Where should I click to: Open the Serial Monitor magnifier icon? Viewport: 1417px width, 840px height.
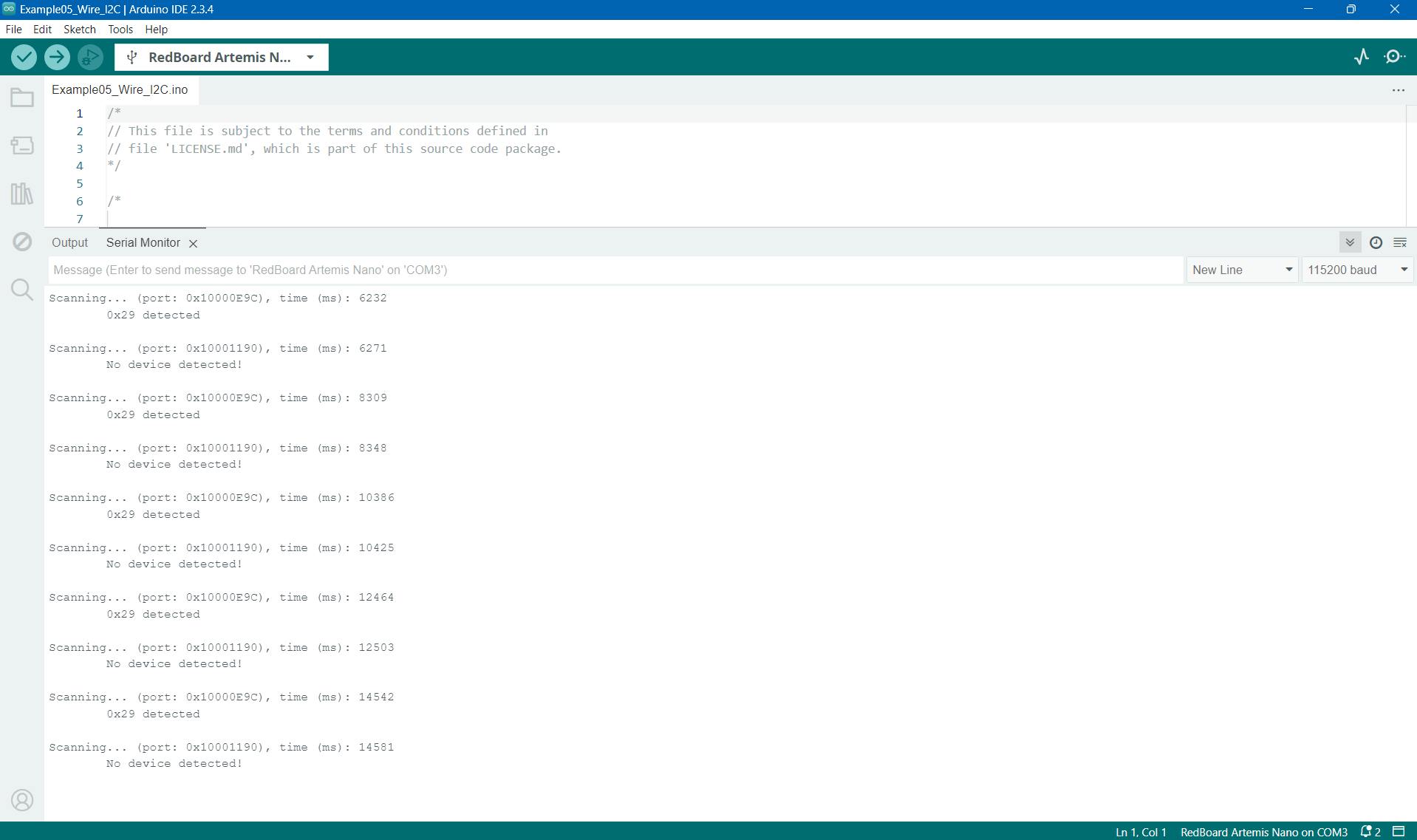click(1395, 57)
